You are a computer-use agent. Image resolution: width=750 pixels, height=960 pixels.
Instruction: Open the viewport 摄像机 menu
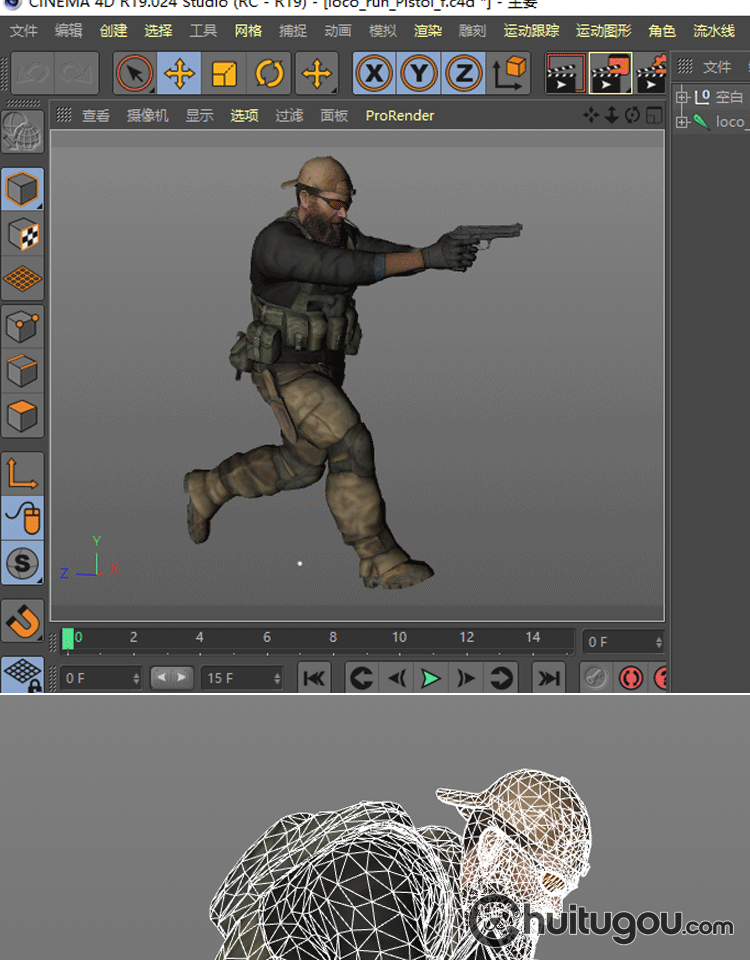tap(148, 116)
